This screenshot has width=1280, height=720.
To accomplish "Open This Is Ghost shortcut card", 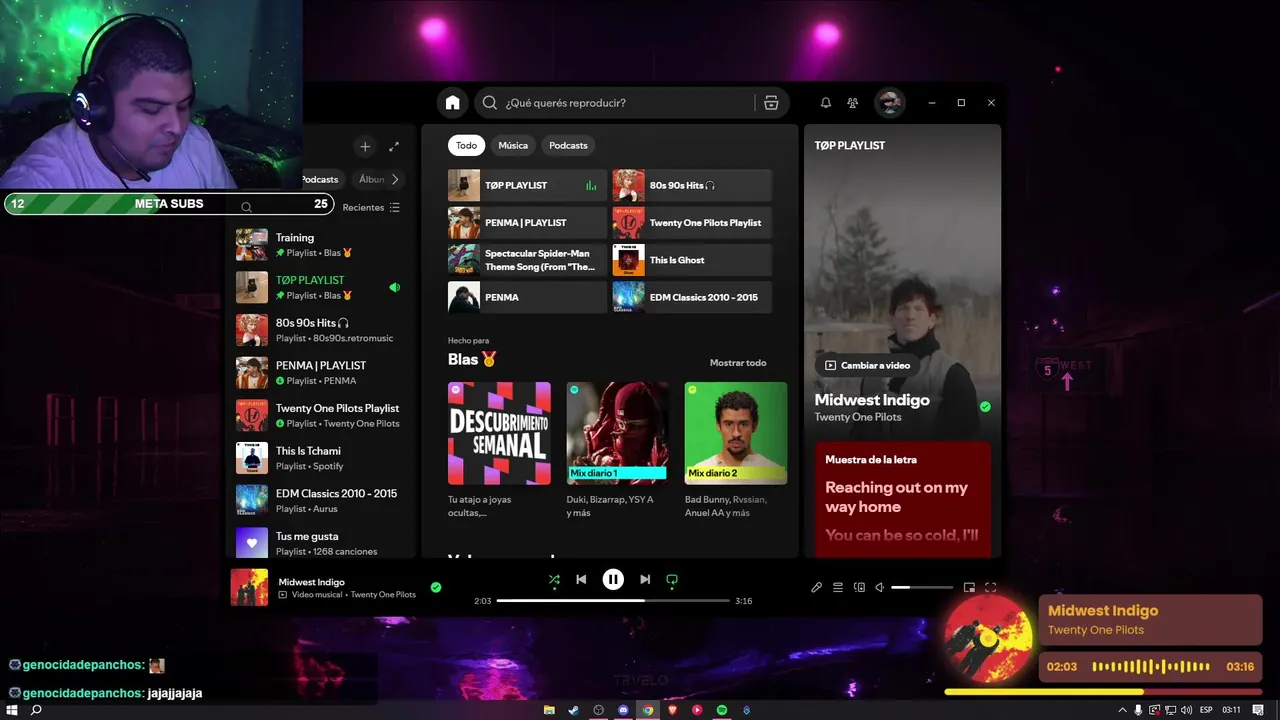I will coord(692,260).
